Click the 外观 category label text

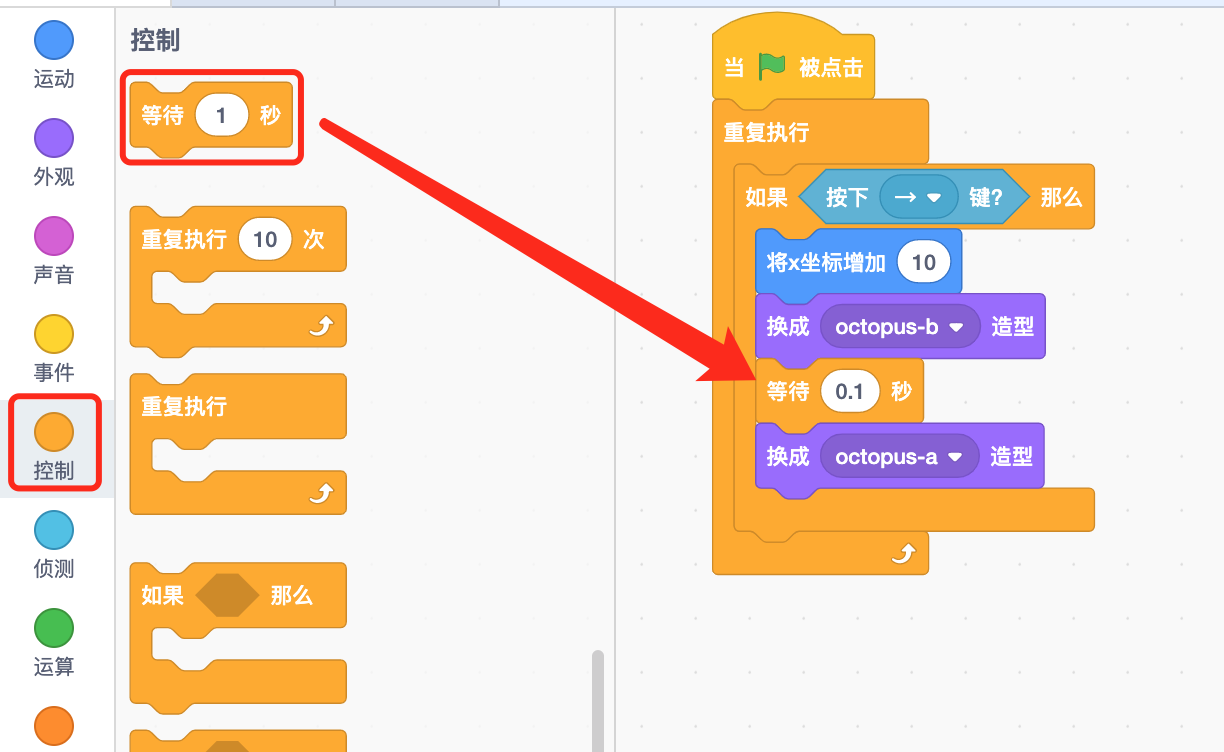click(54, 178)
